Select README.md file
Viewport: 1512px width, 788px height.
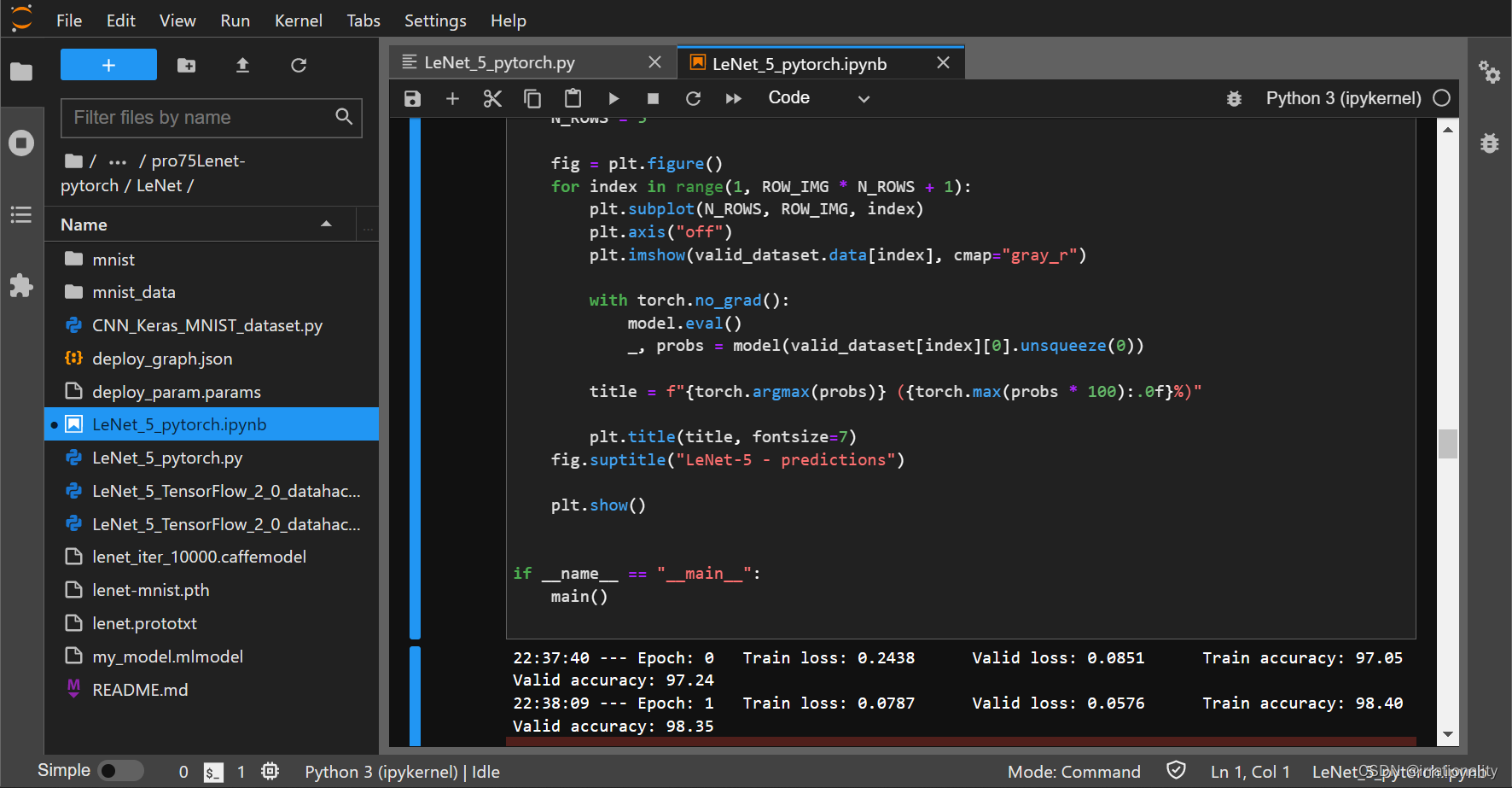(x=212, y=690)
